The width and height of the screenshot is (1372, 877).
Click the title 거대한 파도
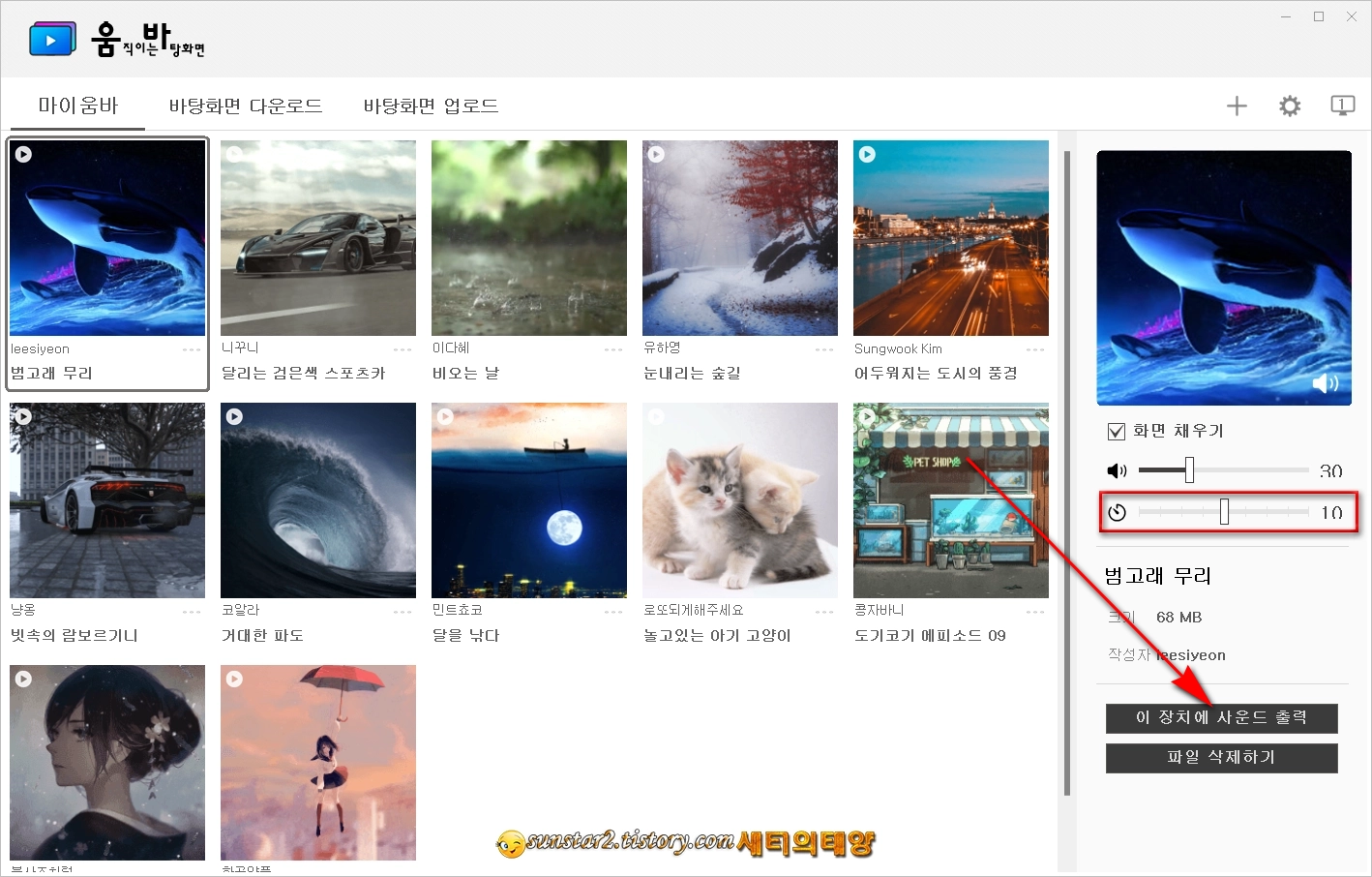pyautogui.click(x=263, y=636)
